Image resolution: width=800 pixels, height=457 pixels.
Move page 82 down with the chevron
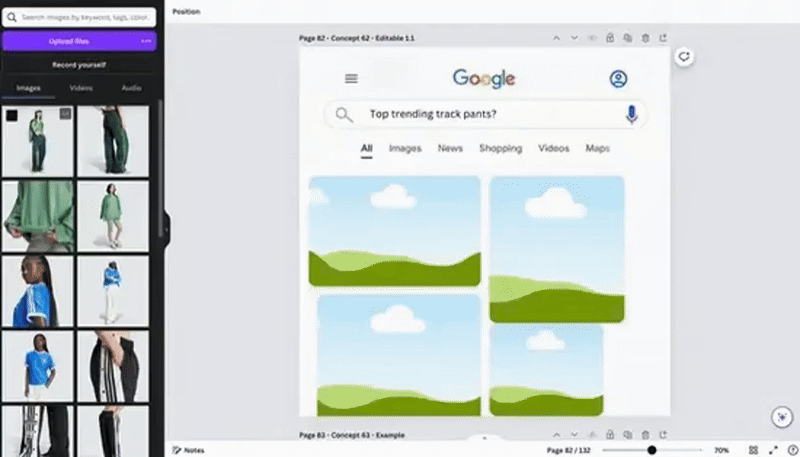click(x=574, y=38)
